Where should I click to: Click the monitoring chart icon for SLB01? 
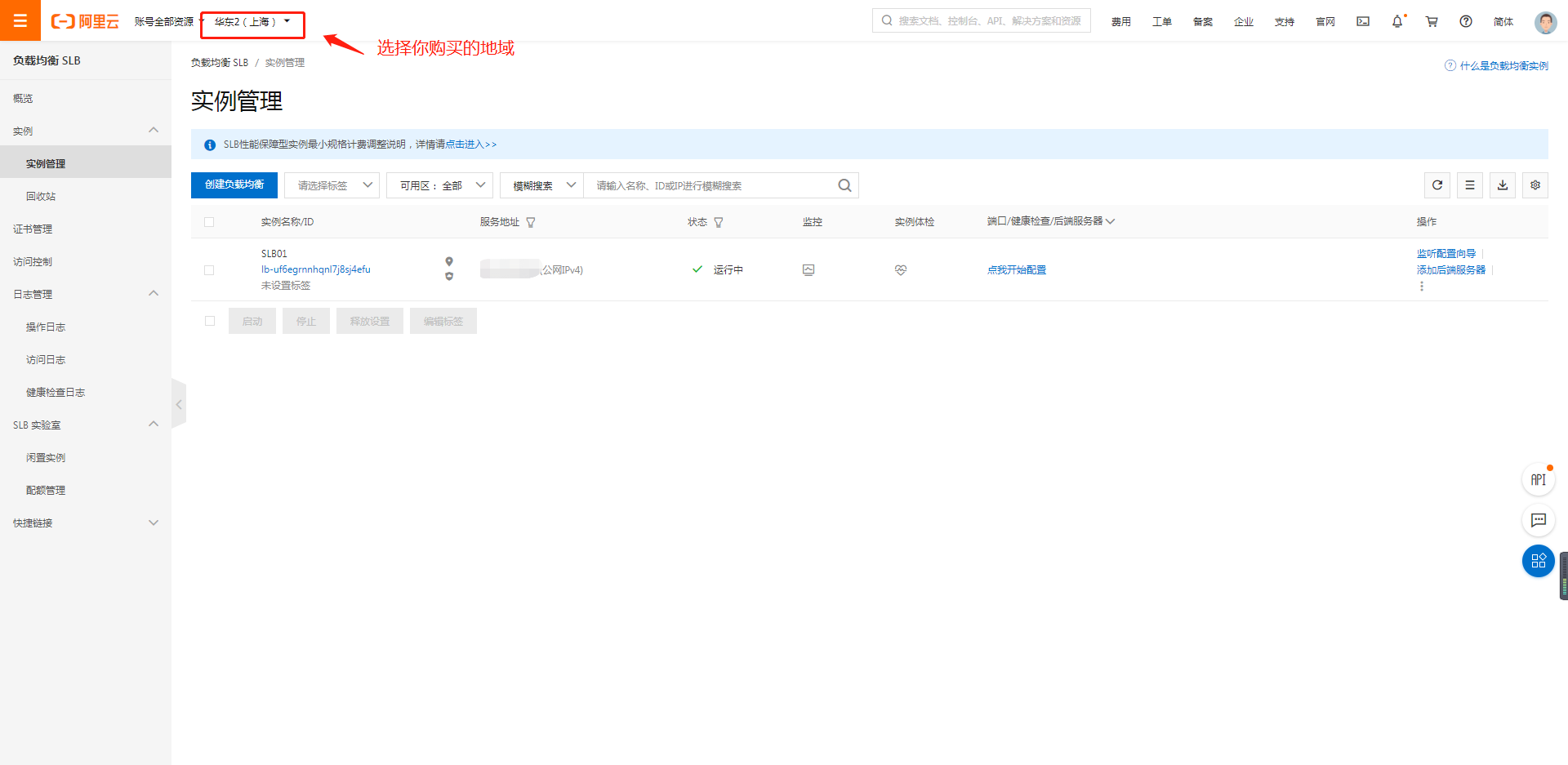[x=808, y=270]
